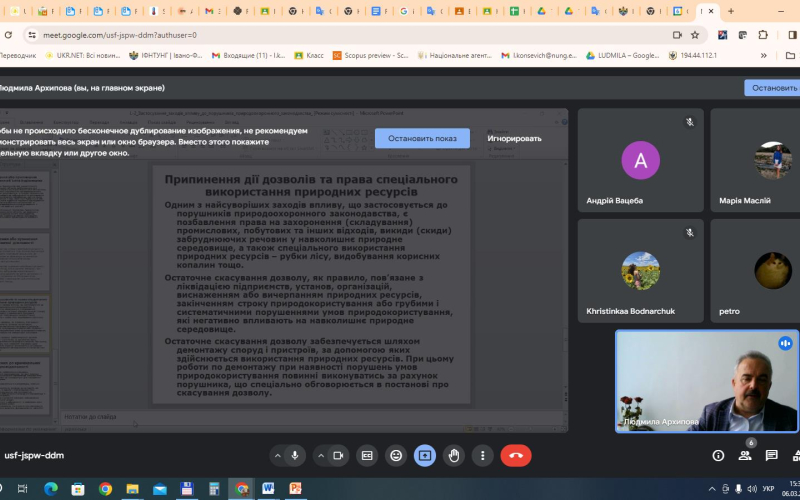The width and height of the screenshot is (800, 500).
Task: Open Task View on the taskbar
Action: coord(22,489)
